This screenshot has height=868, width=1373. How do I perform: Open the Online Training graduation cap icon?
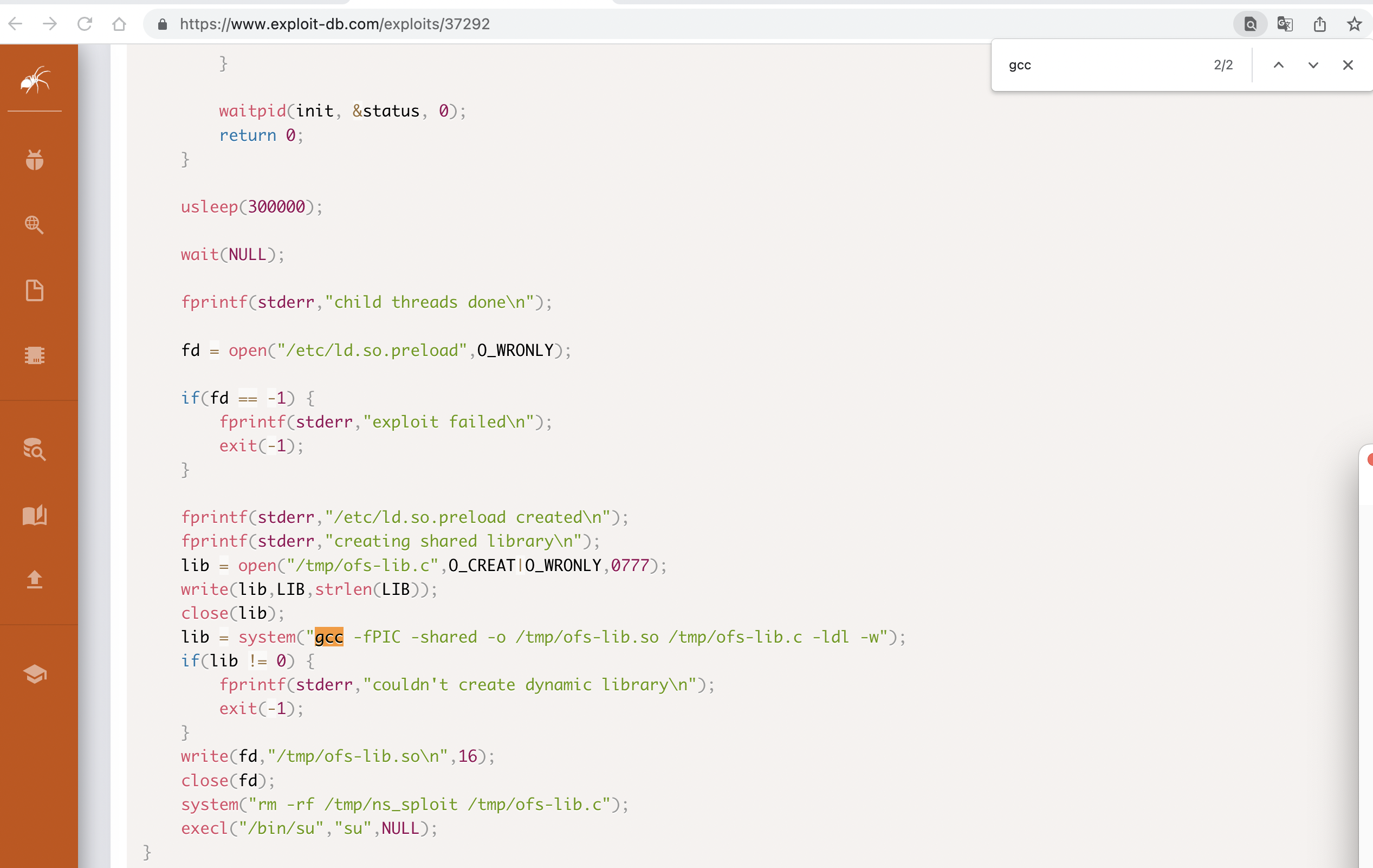(x=35, y=674)
